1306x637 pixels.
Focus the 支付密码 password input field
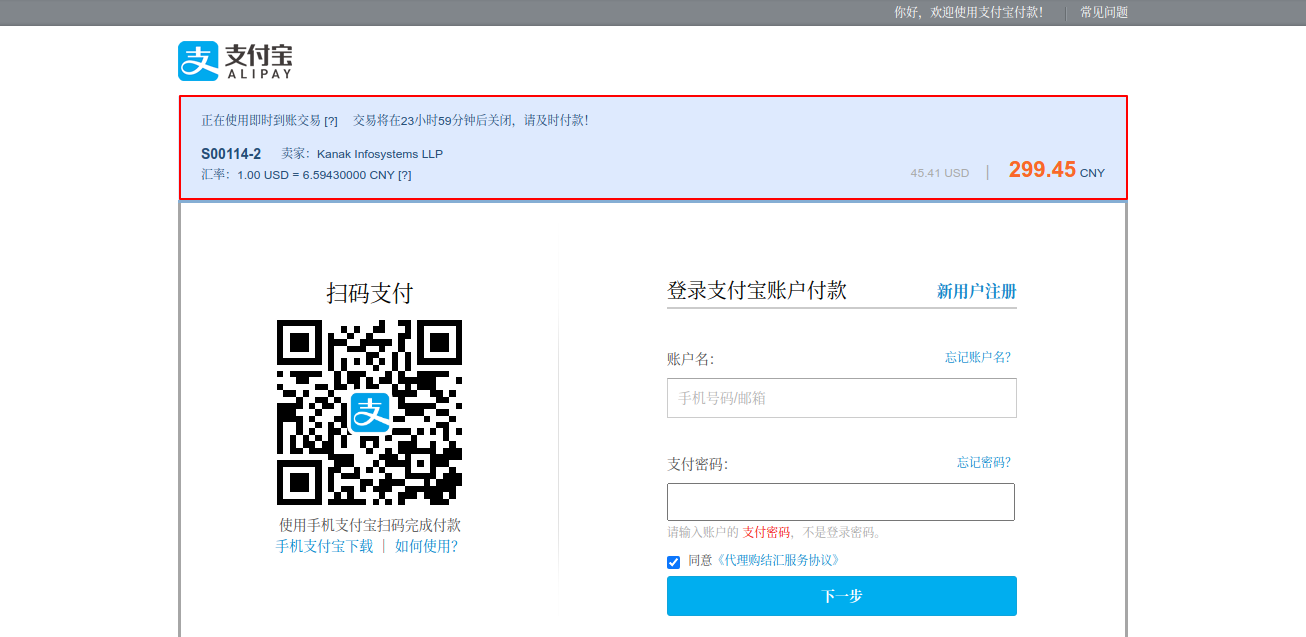pyautogui.click(x=841, y=502)
